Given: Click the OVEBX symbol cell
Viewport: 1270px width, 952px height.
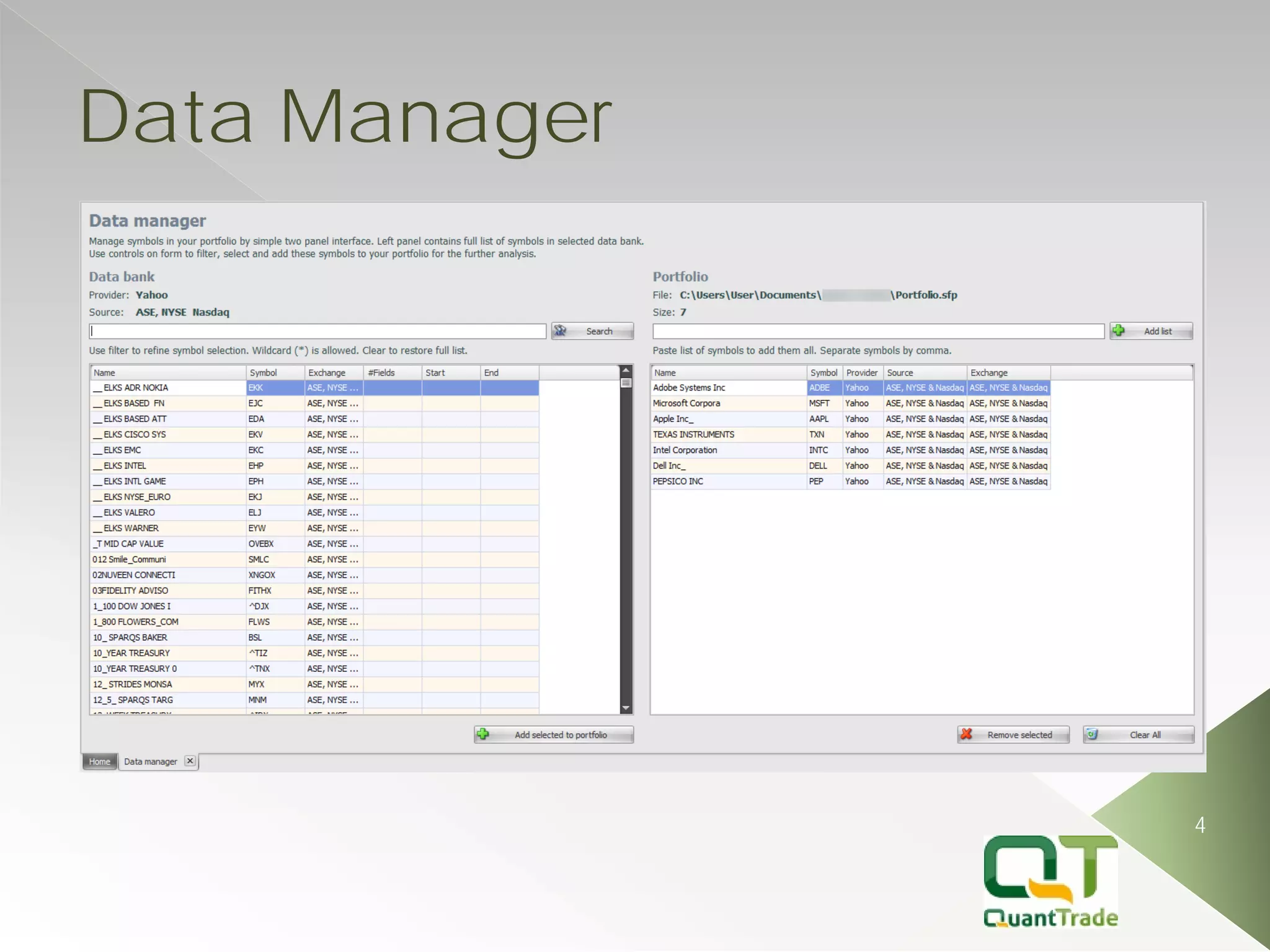Looking at the screenshot, I should pos(275,544).
